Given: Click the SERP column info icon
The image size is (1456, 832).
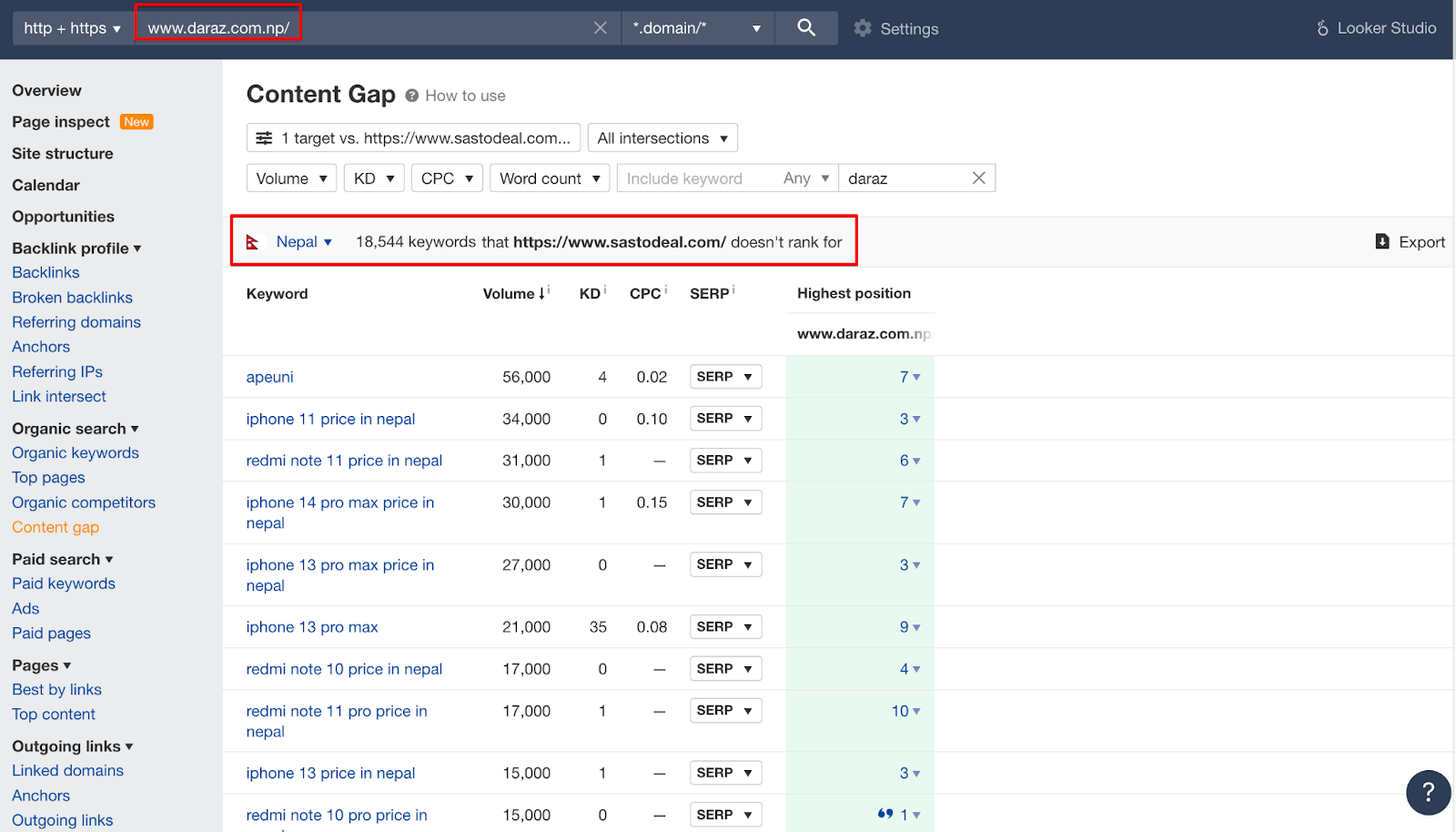Looking at the screenshot, I should coord(733,289).
